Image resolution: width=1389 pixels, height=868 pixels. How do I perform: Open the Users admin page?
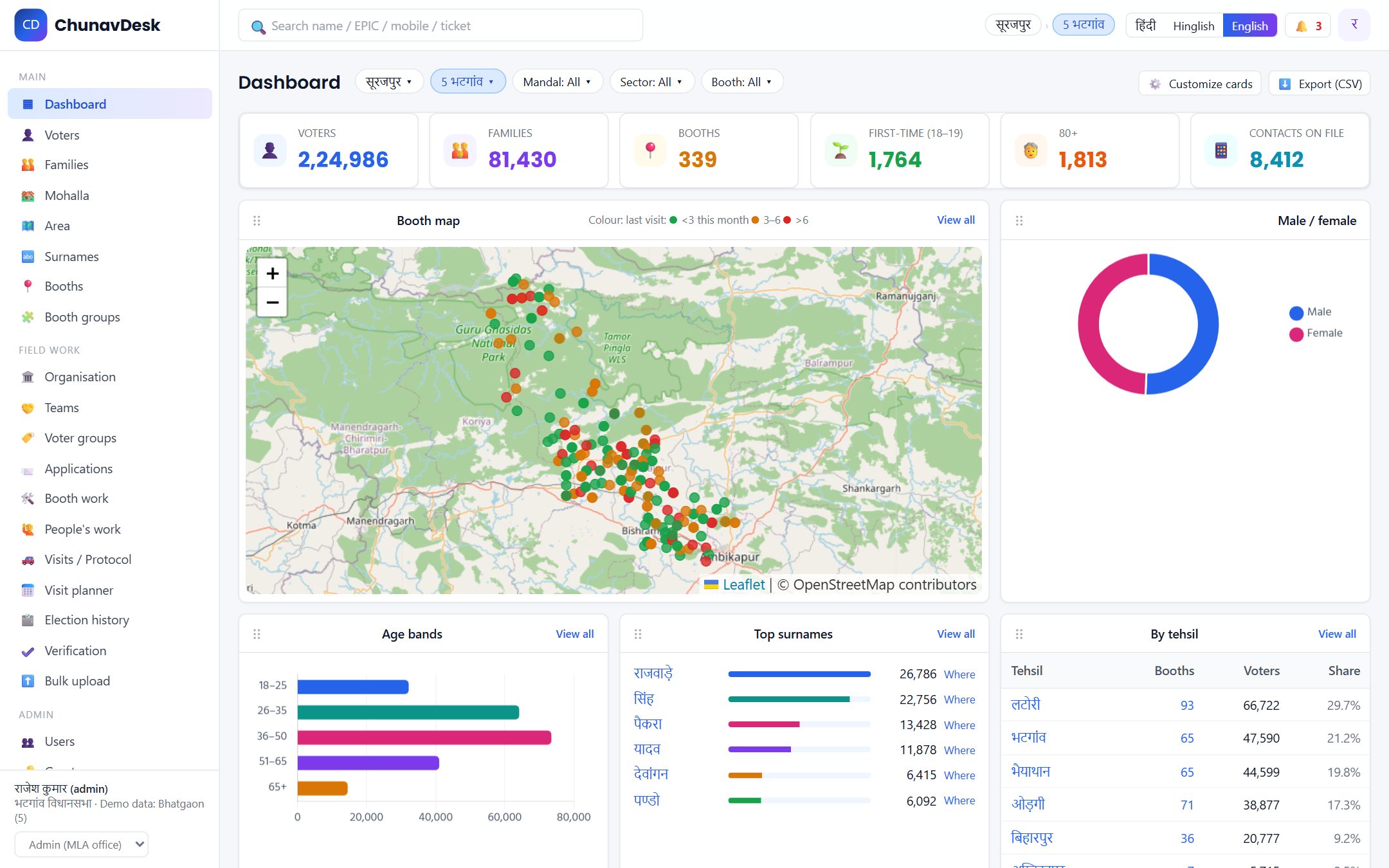109,741
